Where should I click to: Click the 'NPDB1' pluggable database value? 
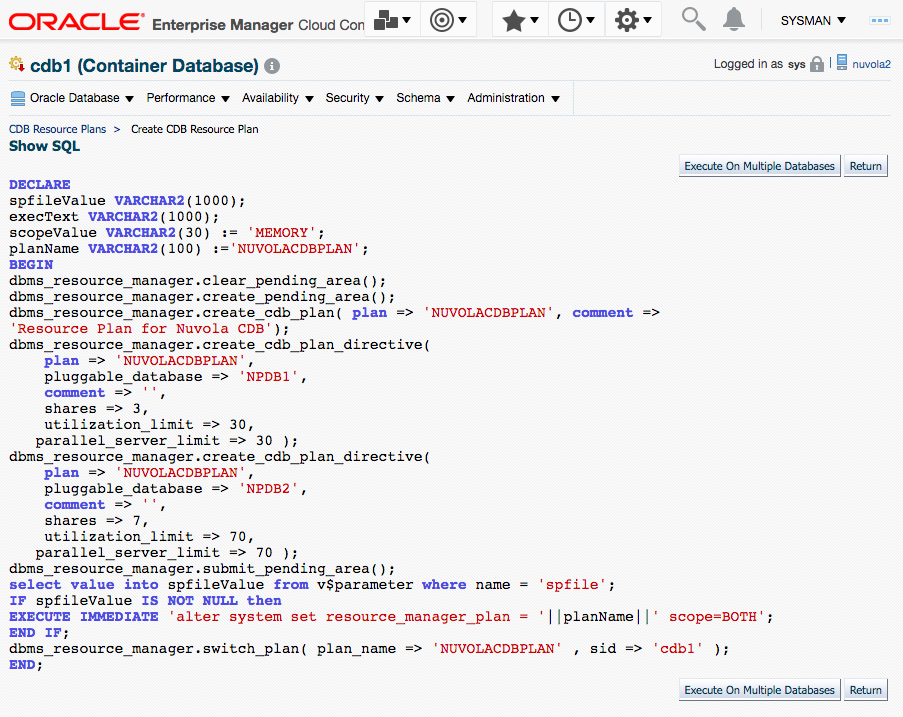pos(268,377)
